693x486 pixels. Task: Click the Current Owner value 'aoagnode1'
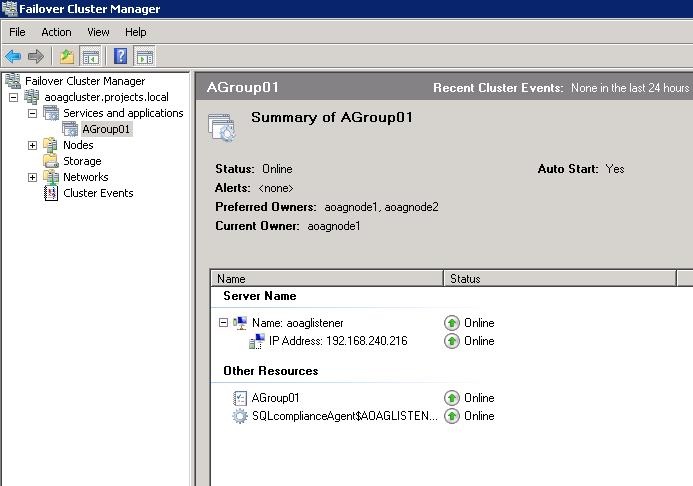point(334,226)
